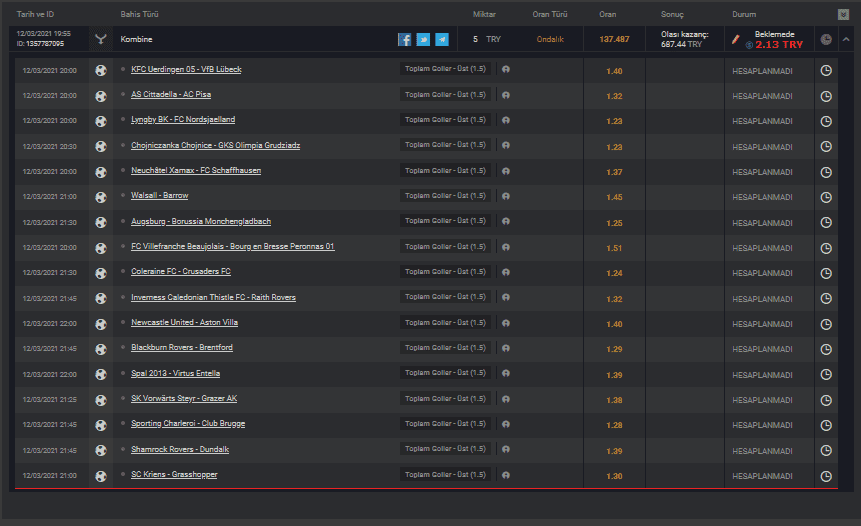Click the clock icon in Spal 2013 row

pos(826,374)
